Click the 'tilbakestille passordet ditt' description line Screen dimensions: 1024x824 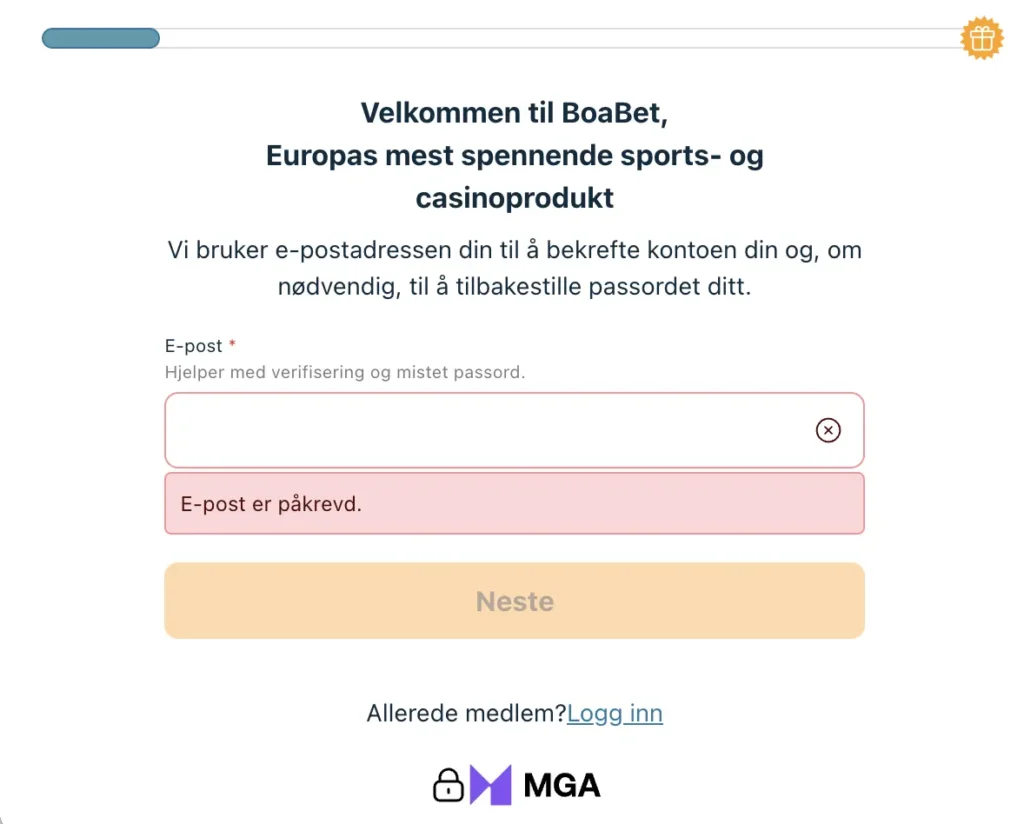click(514, 287)
